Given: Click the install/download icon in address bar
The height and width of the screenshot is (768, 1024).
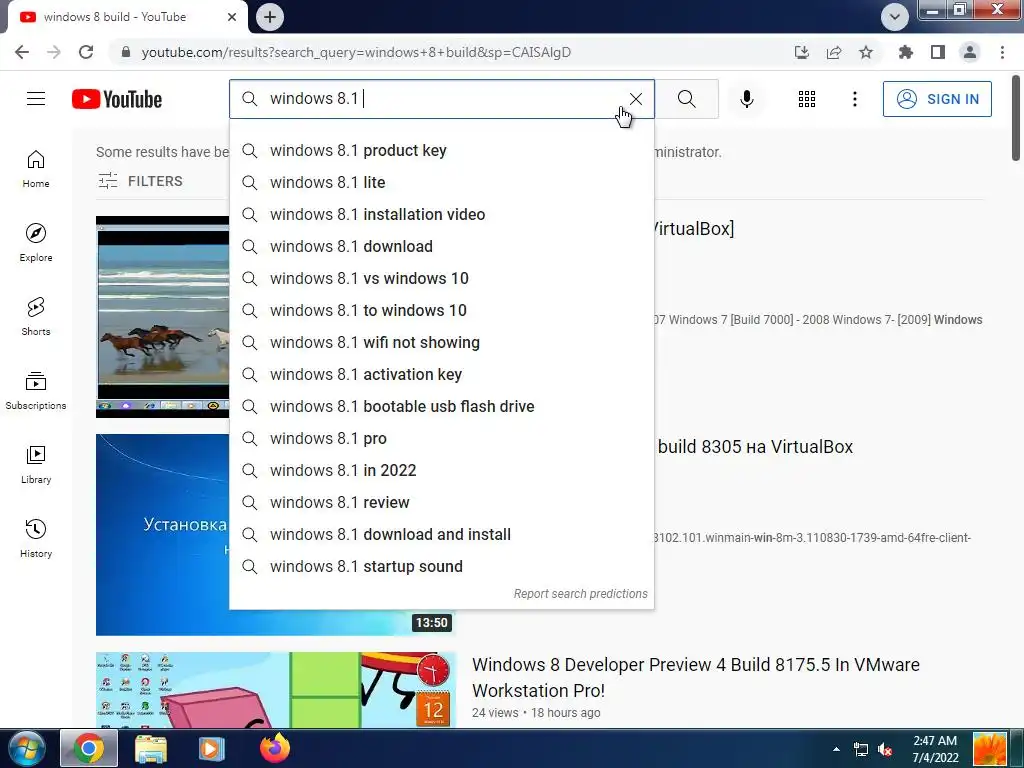Looking at the screenshot, I should click(801, 52).
